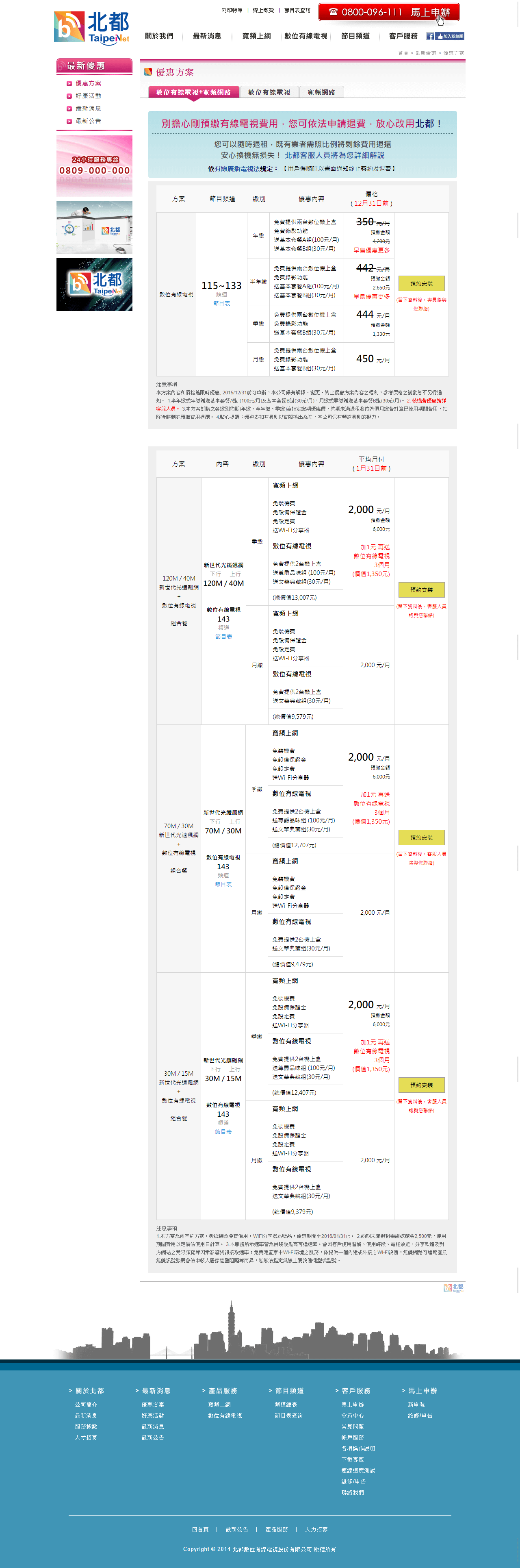Open the 節目表 link in the 120M / 40M plan
The height and width of the screenshot is (1568, 520).
223,637
